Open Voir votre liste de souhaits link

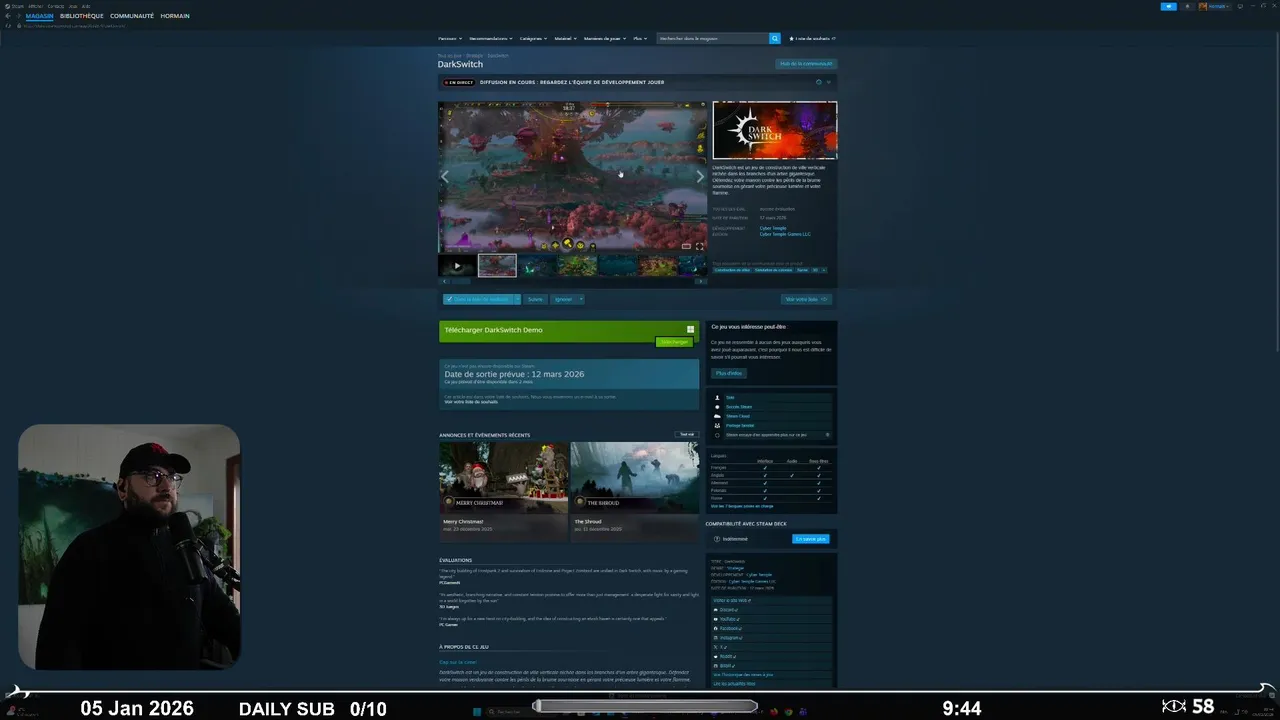tap(470, 402)
